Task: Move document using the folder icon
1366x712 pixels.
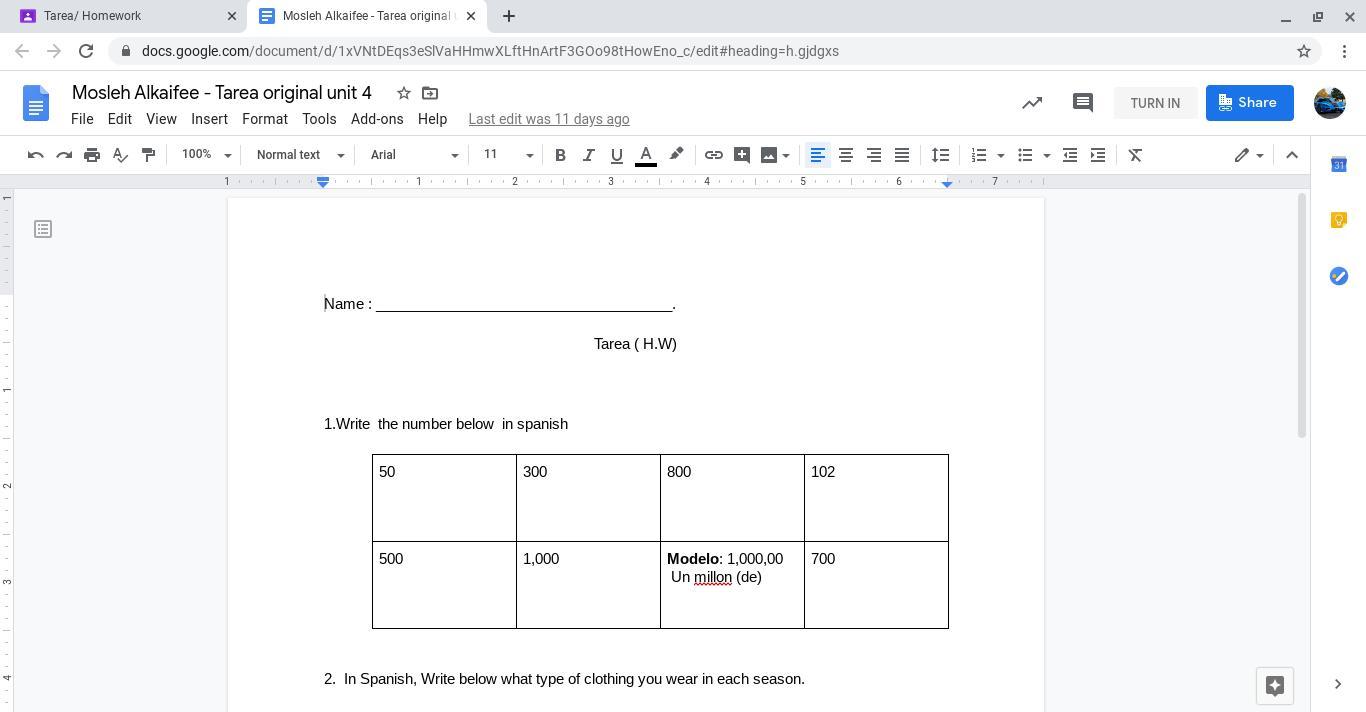Action: pos(430,93)
